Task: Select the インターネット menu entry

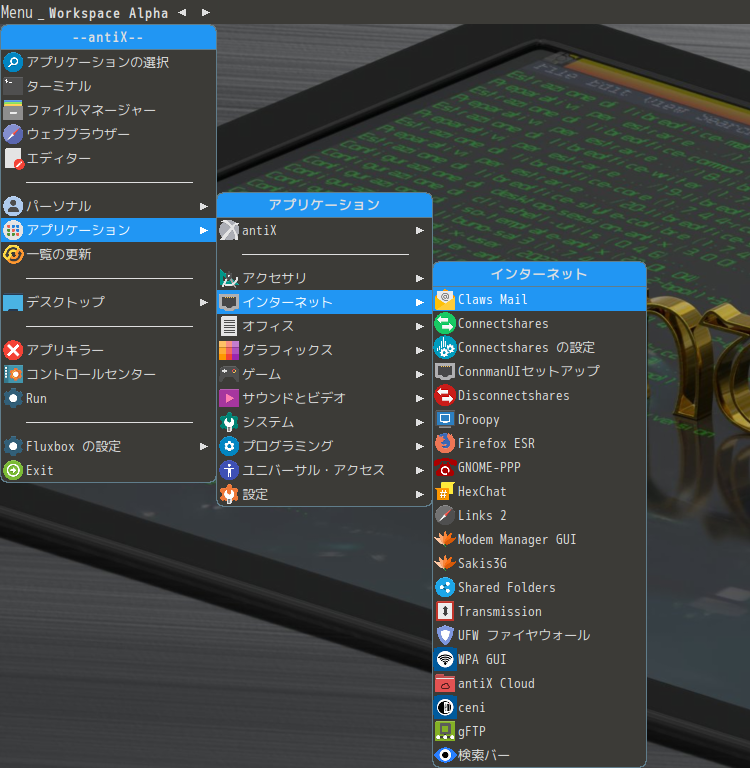Action: [324, 302]
